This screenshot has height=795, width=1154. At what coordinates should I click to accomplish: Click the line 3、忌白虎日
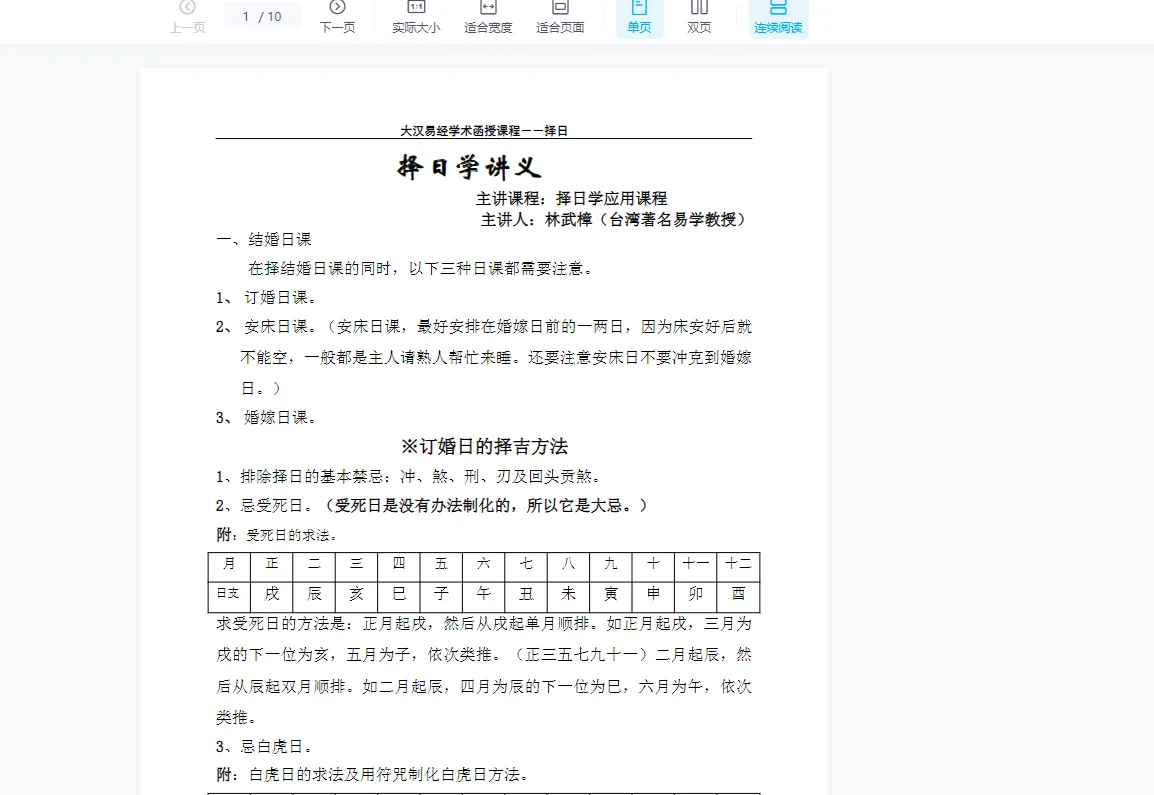click(265, 746)
